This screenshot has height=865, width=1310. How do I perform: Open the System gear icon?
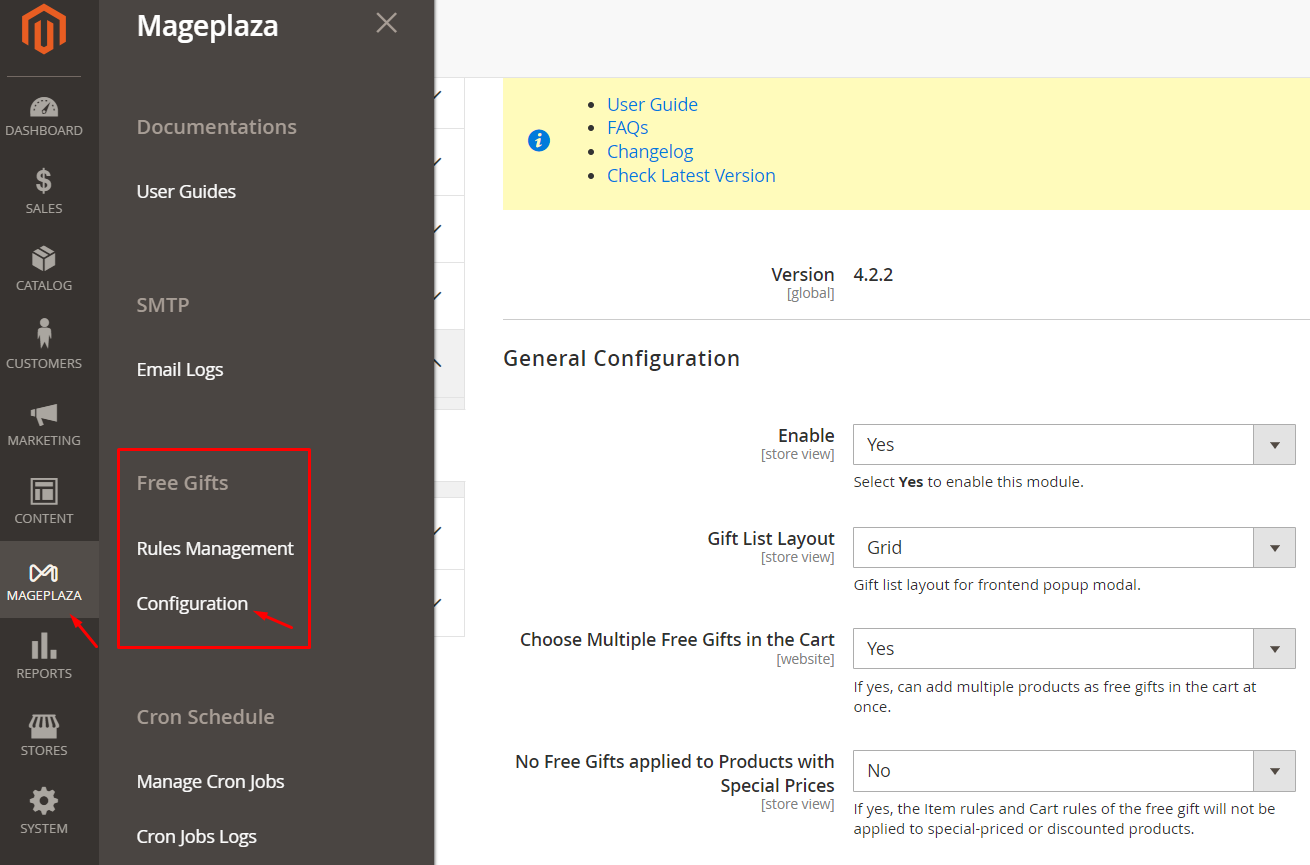click(44, 802)
